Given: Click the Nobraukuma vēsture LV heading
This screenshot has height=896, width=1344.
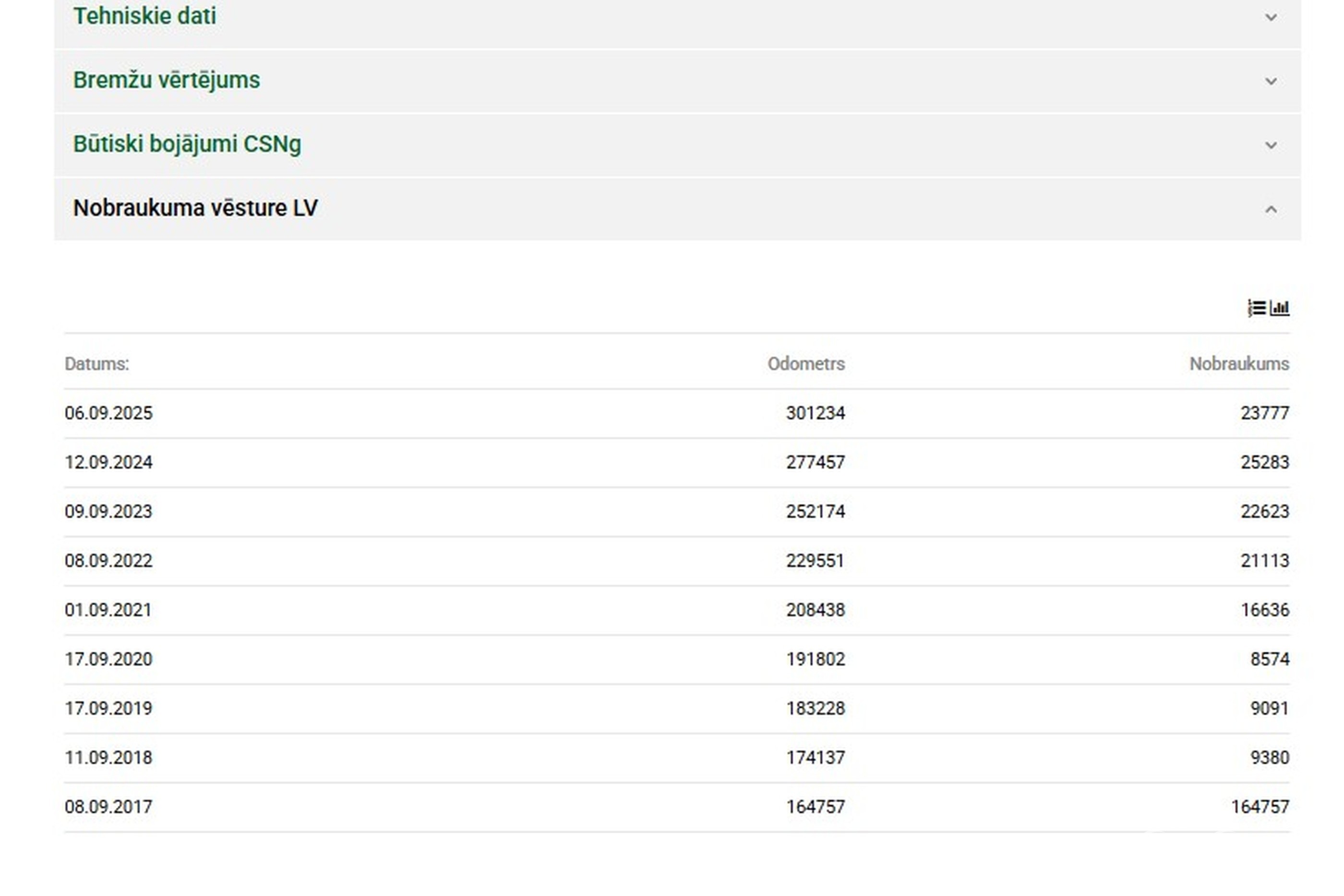Looking at the screenshot, I should click(x=195, y=208).
